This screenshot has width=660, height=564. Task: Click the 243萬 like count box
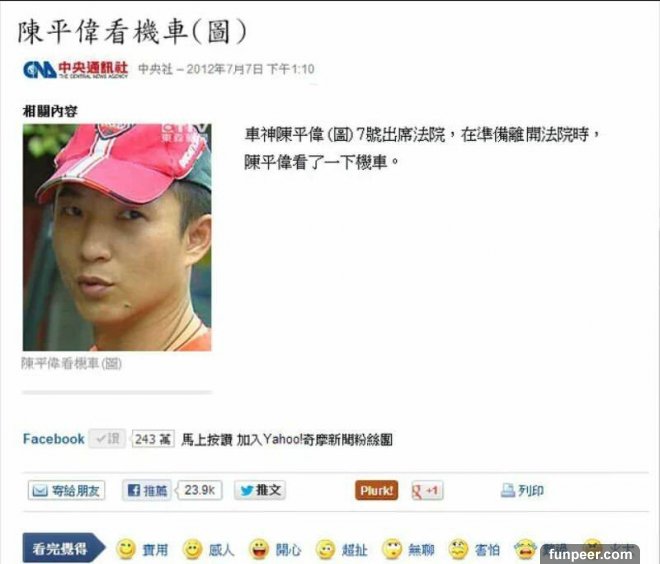[x=153, y=439]
